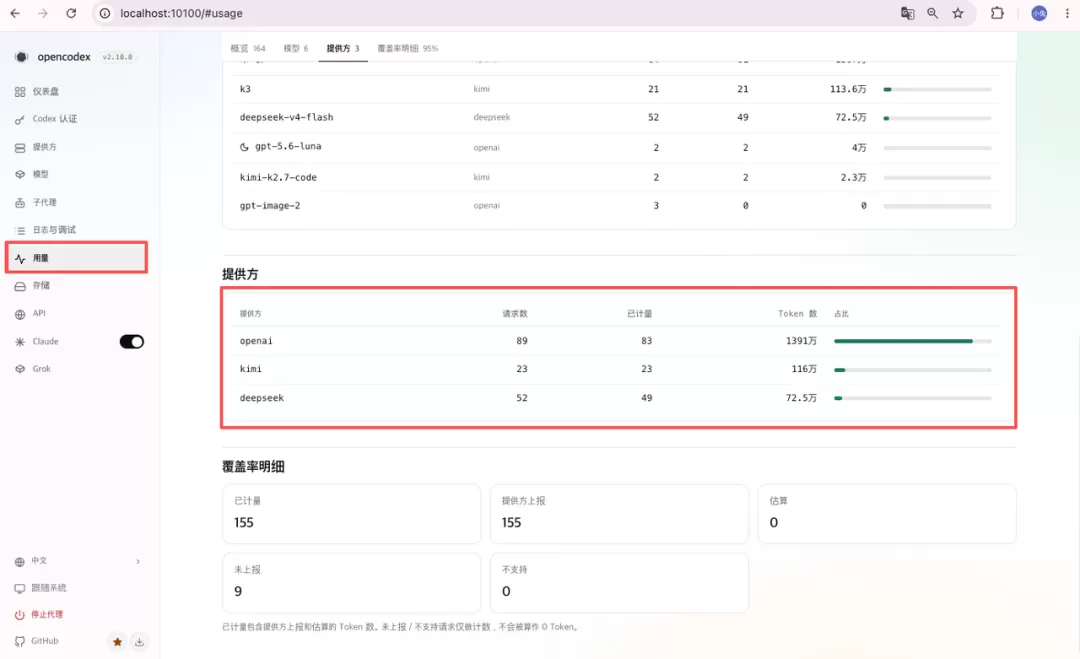Click the deepseek-v4-flash model name
The width and height of the screenshot is (1080, 659).
point(287,117)
